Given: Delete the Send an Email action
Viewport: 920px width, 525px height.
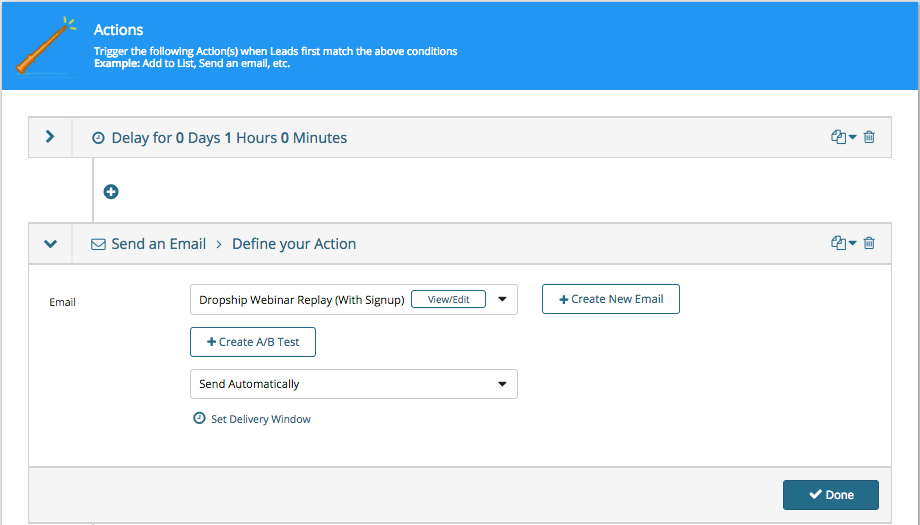Looking at the screenshot, I should [869, 243].
